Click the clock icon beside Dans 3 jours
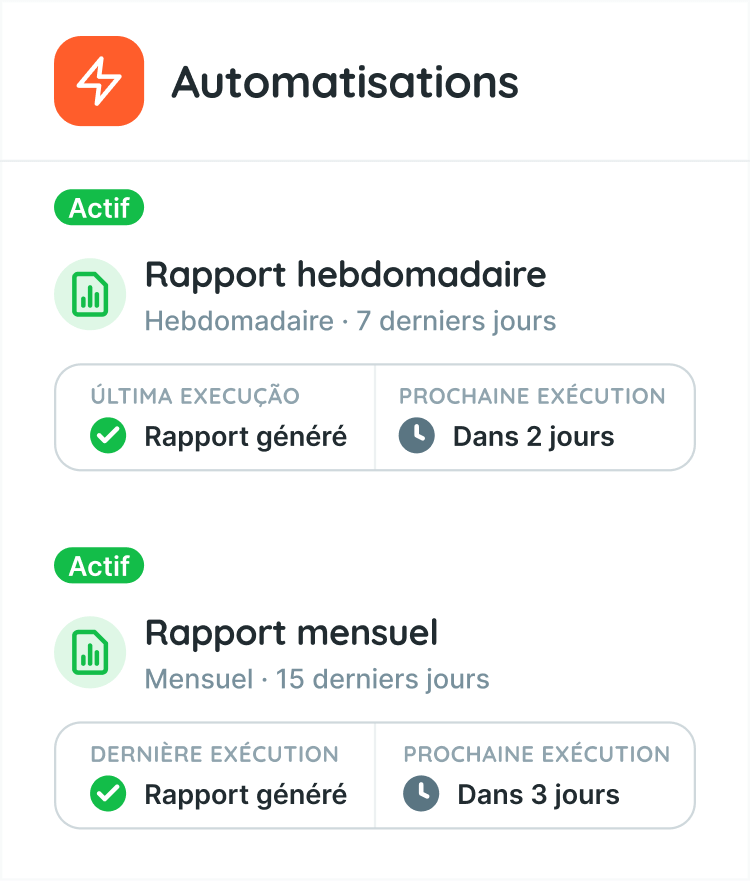Screen dimensions: 750x881 tap(421, 795)
